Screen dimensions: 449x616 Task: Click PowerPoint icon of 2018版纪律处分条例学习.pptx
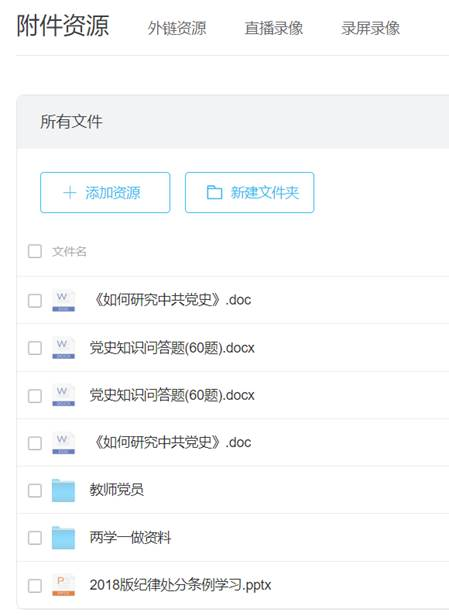[x=63, y=585]
